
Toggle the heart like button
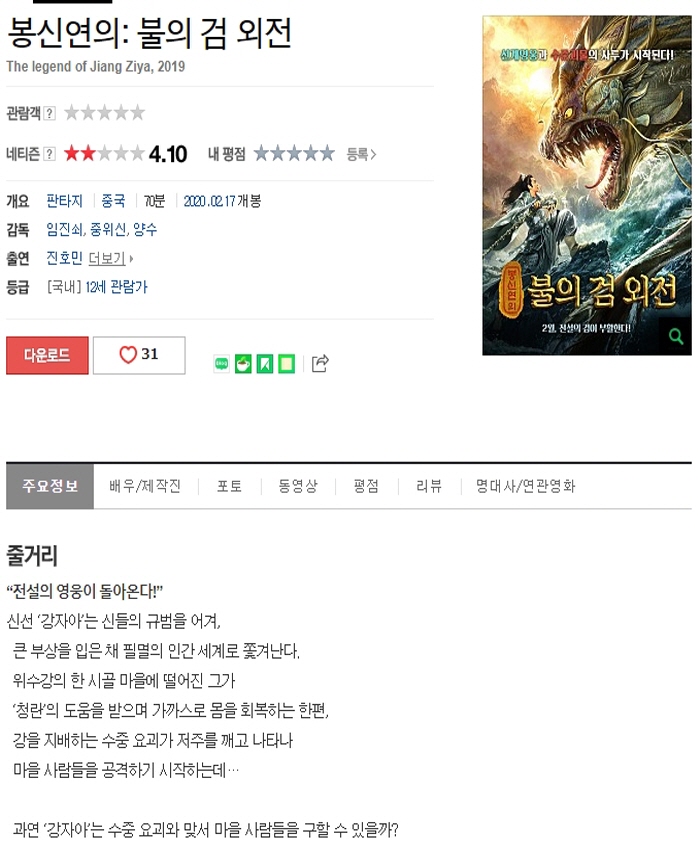click(139, 355)
